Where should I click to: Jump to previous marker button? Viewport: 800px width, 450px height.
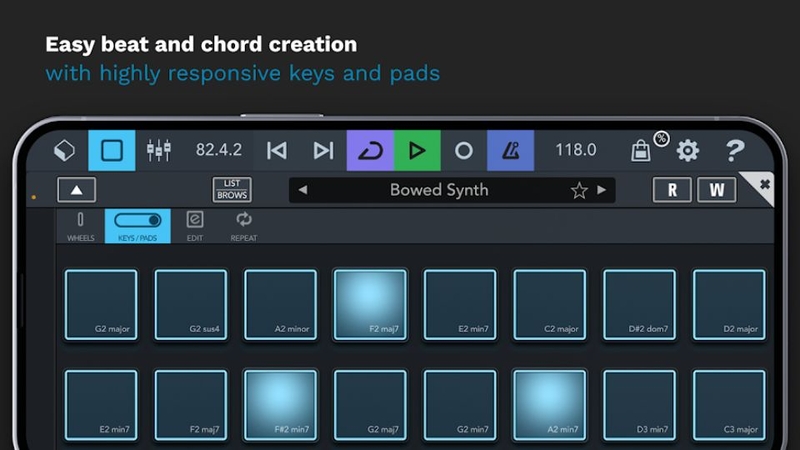pos(277,151)
